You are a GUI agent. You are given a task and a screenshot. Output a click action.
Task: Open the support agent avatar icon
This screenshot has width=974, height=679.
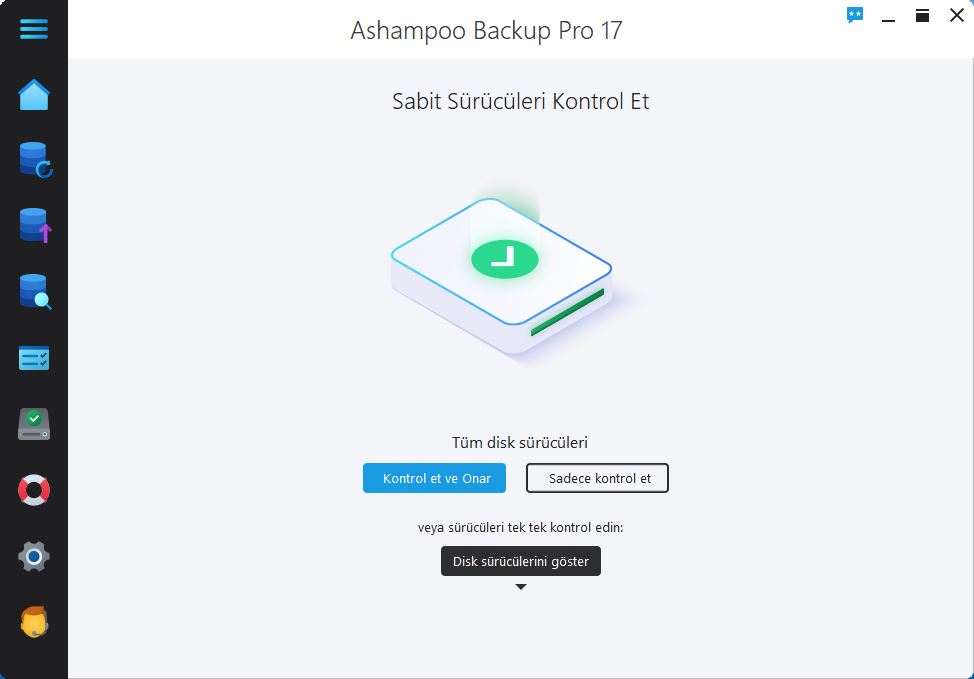[x=34, y=622]
